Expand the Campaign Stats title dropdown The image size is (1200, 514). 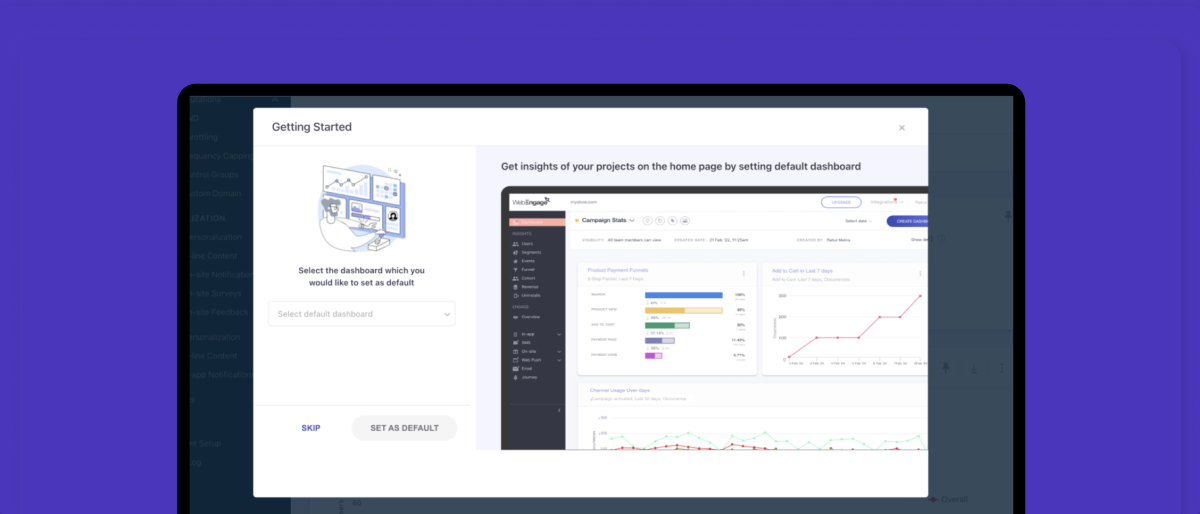(632, 220)
